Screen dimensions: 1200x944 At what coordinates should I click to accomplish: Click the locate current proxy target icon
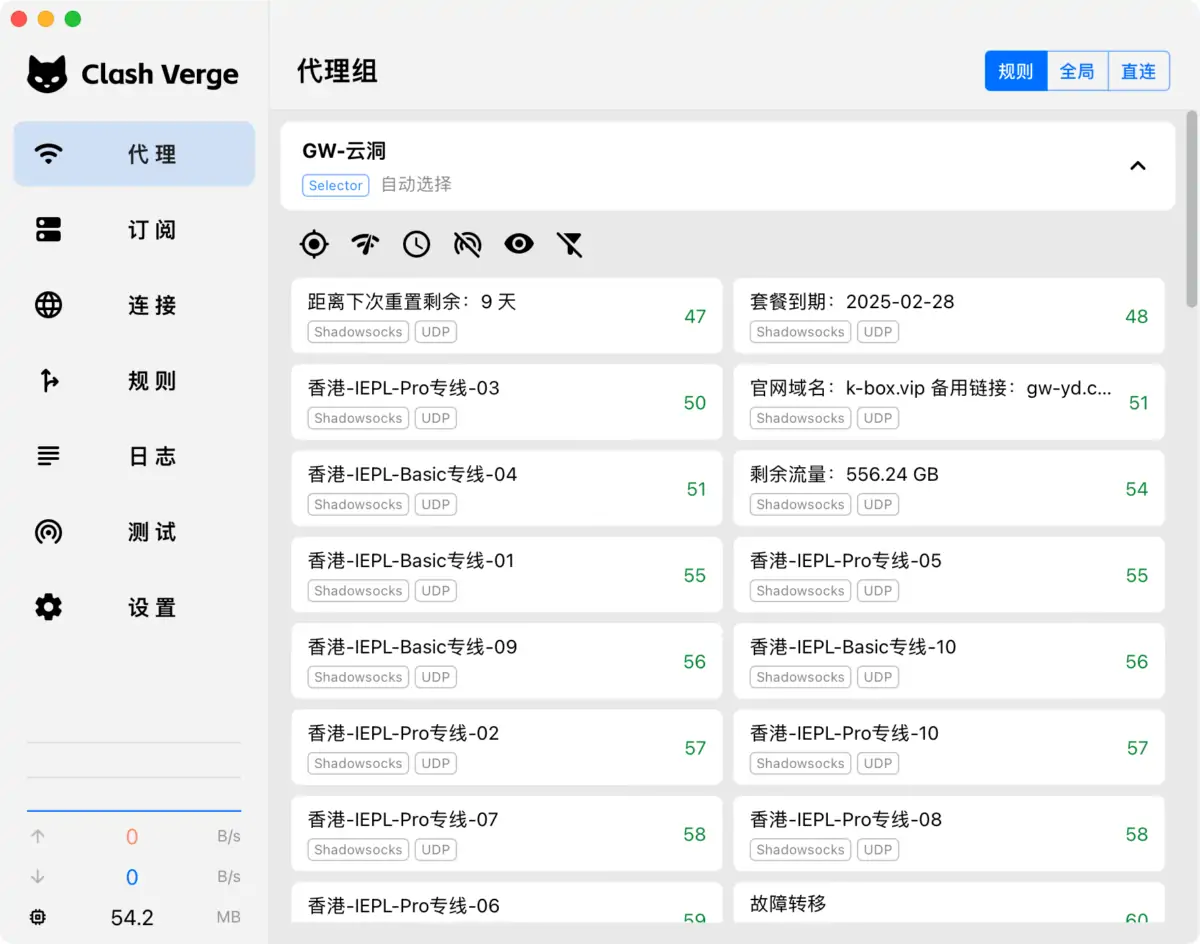(314, 244)
